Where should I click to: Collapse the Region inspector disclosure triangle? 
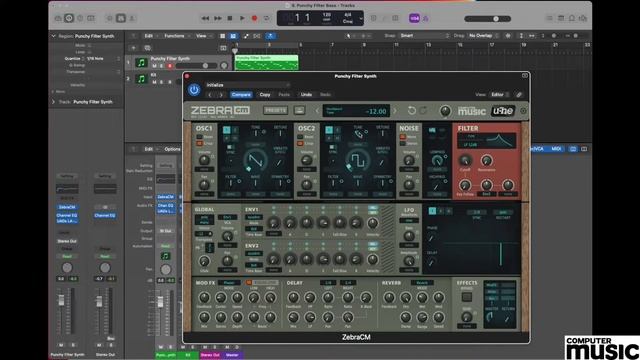[53, 36]
